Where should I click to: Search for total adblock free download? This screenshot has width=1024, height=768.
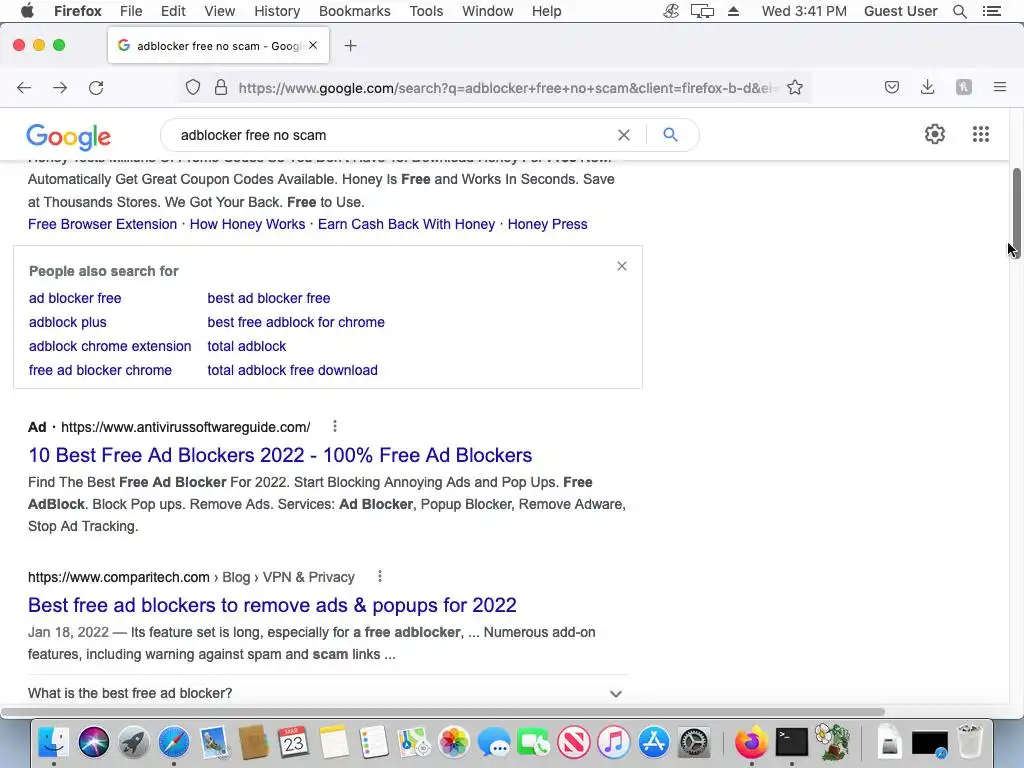click(293, 370)
